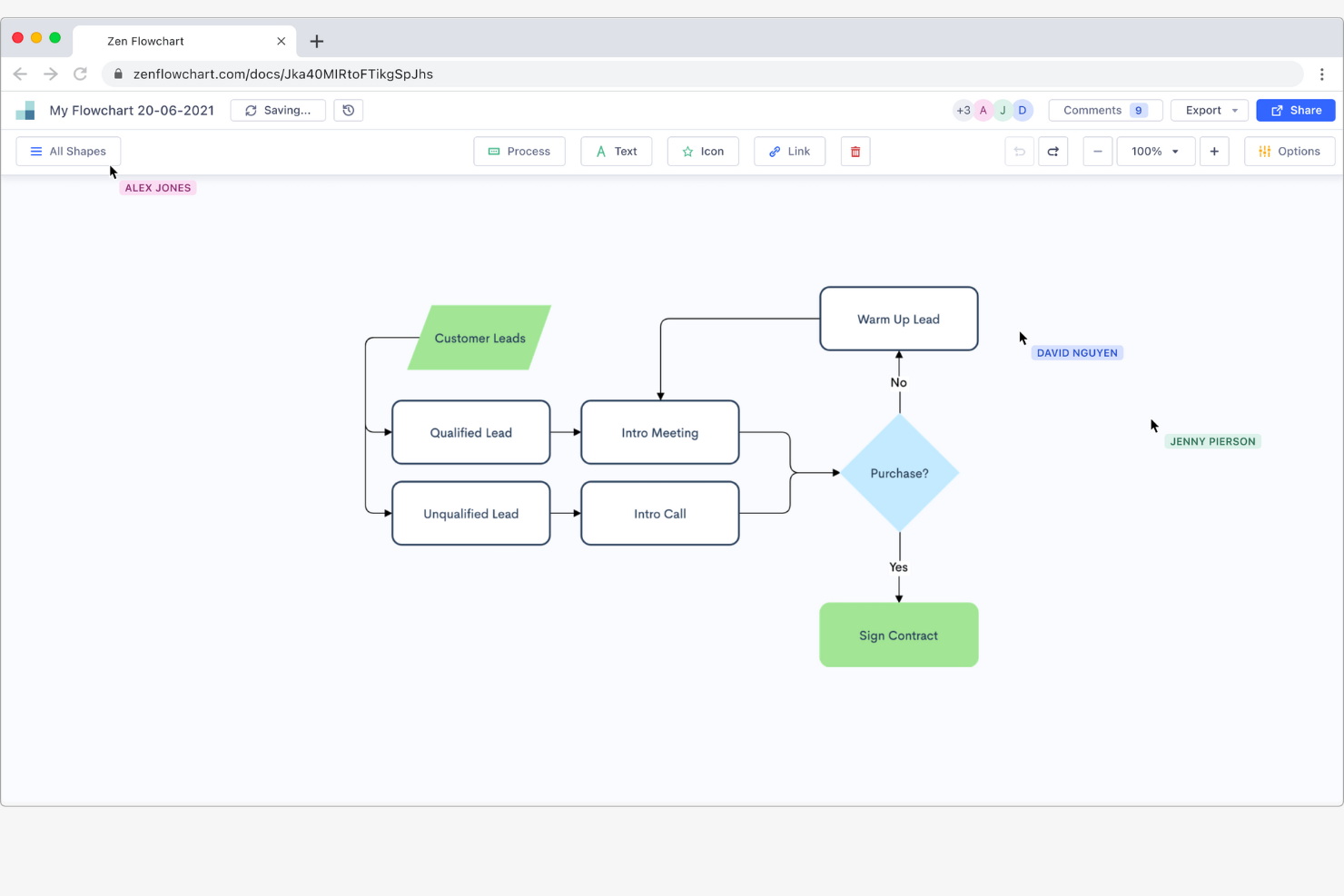
Task: Click the Zen Flowchart logo icon
Action: click(25, 110)
